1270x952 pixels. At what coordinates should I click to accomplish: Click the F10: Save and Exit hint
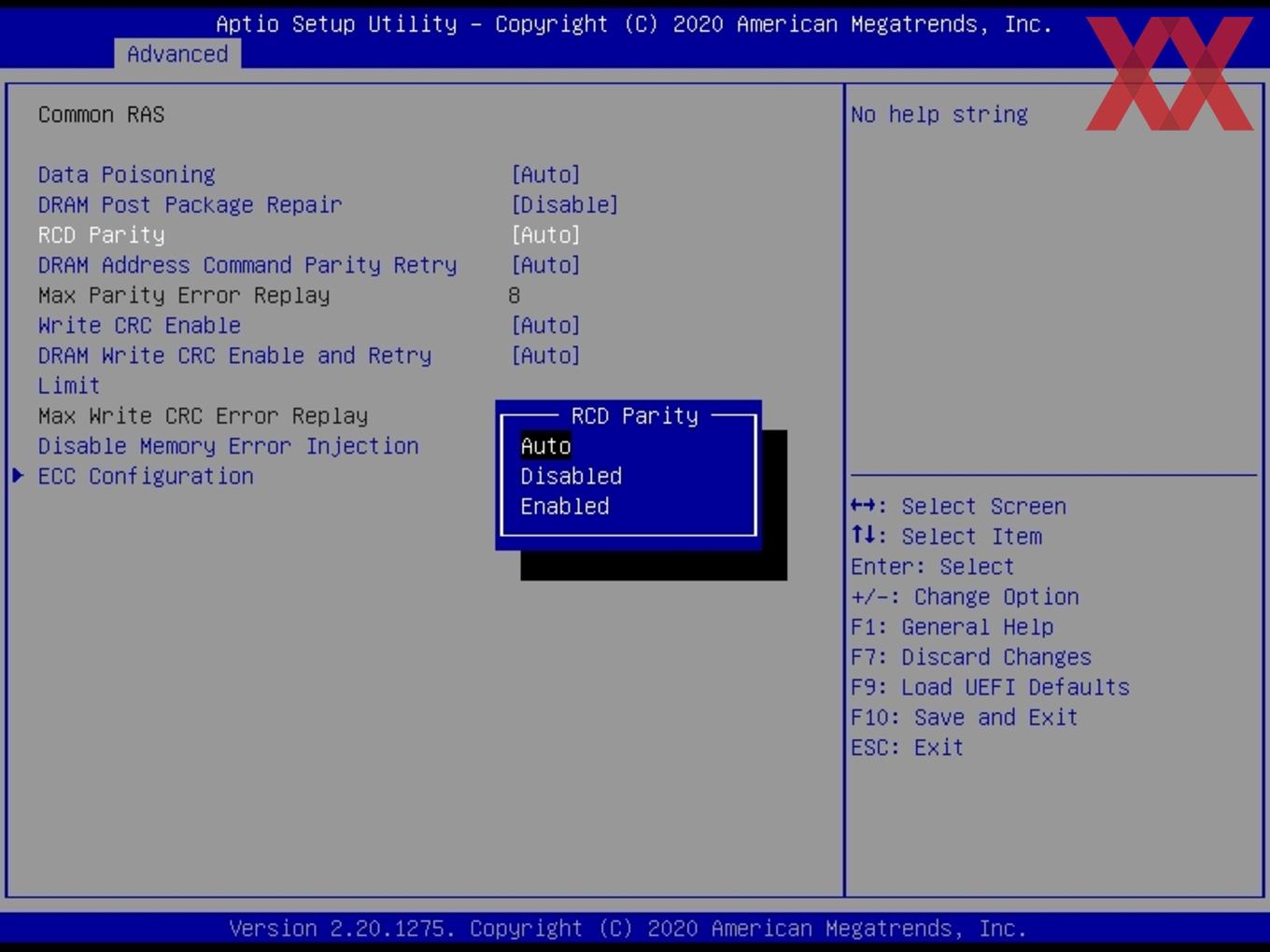(x=965, y=717)
